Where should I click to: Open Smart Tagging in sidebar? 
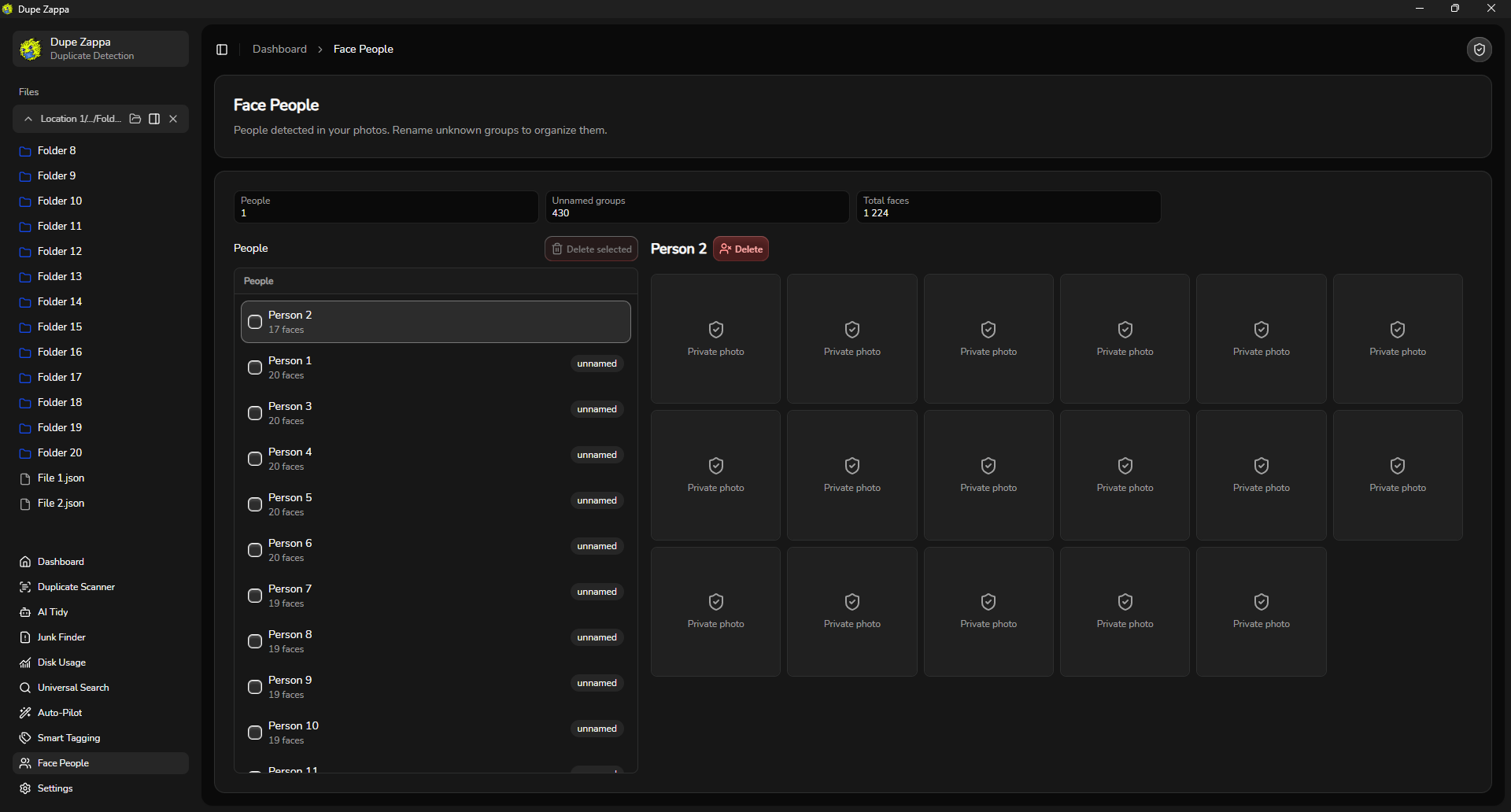point(101,738)
